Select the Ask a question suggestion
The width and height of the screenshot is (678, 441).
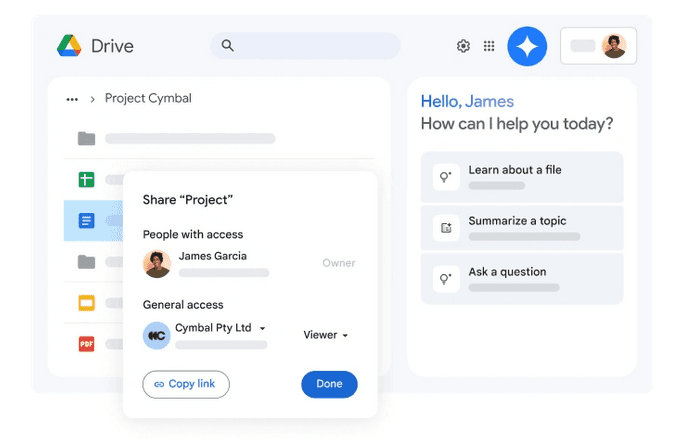coord(522,279)
